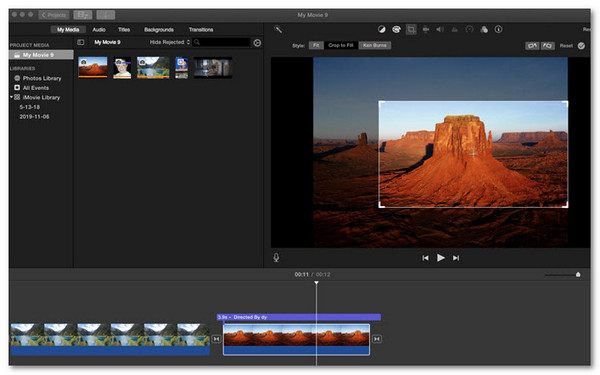This screenshot has width=600, height=375.
Task: Open clip filter and audio effects icon
Action: click(484, 29)
